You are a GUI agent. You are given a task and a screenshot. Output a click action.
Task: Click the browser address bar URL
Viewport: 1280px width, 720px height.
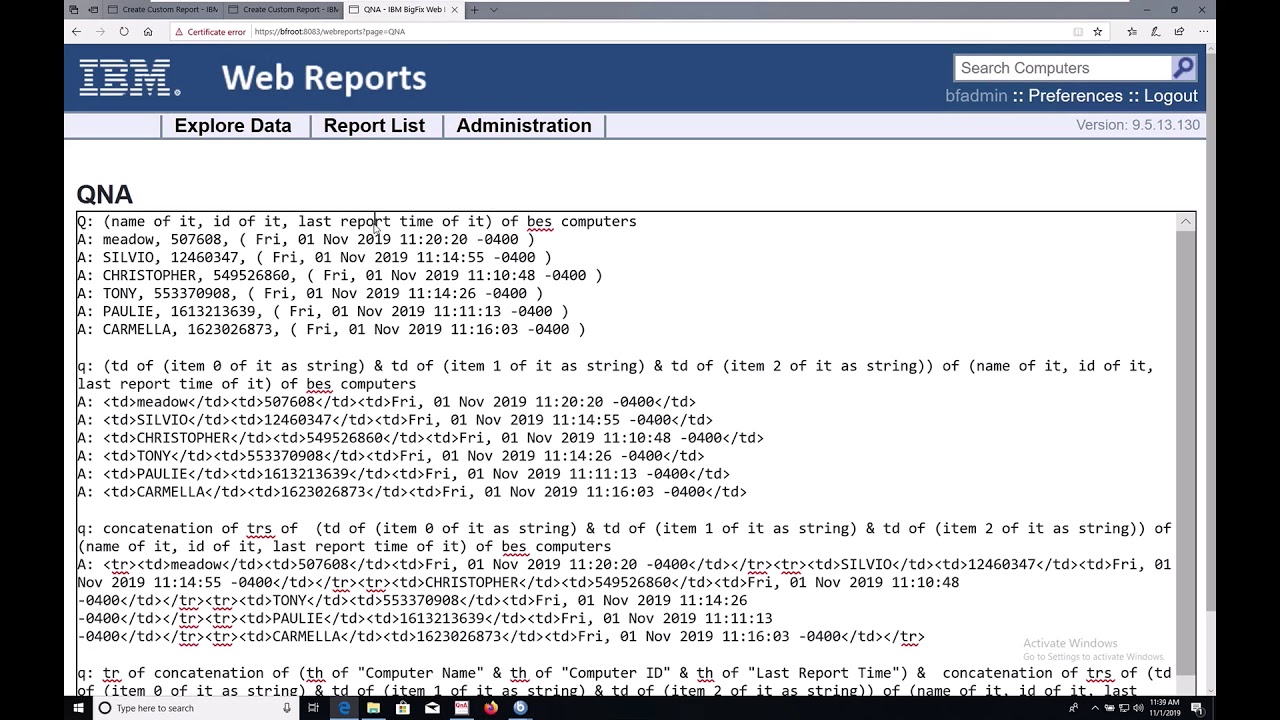[x=329, y=32]
